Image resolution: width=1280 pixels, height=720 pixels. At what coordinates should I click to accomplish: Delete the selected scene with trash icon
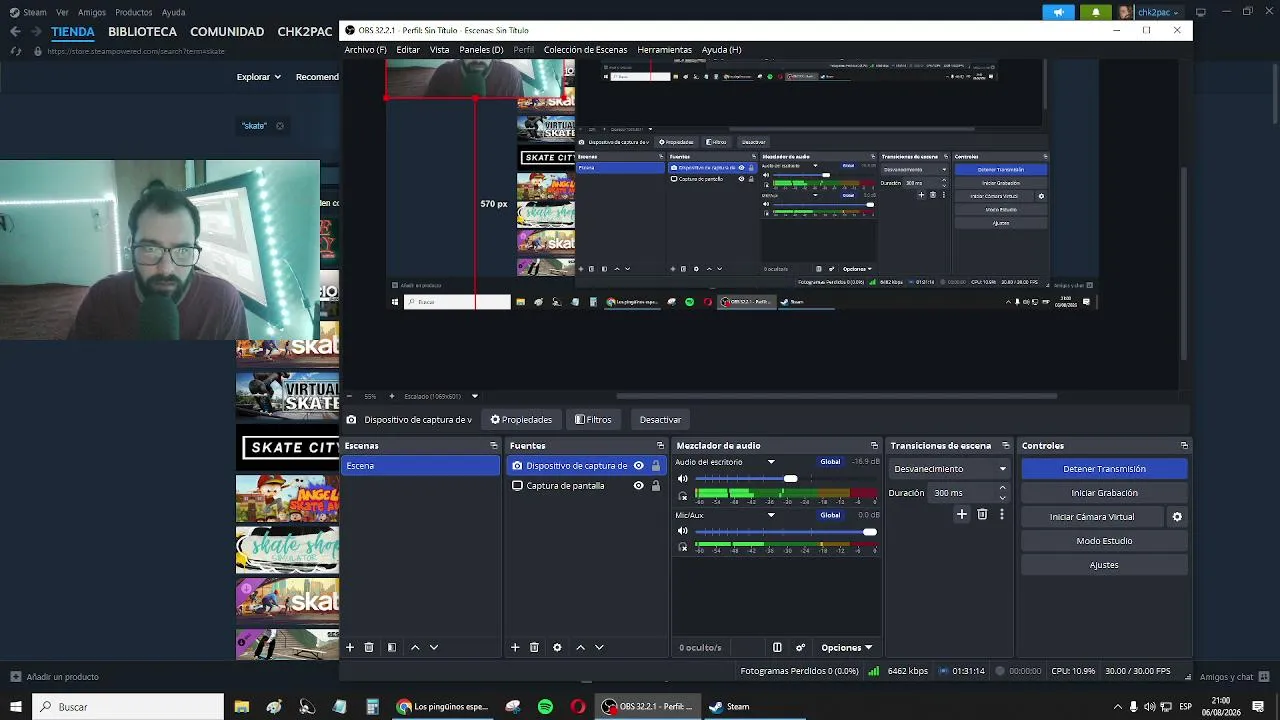tap(369, 647)
